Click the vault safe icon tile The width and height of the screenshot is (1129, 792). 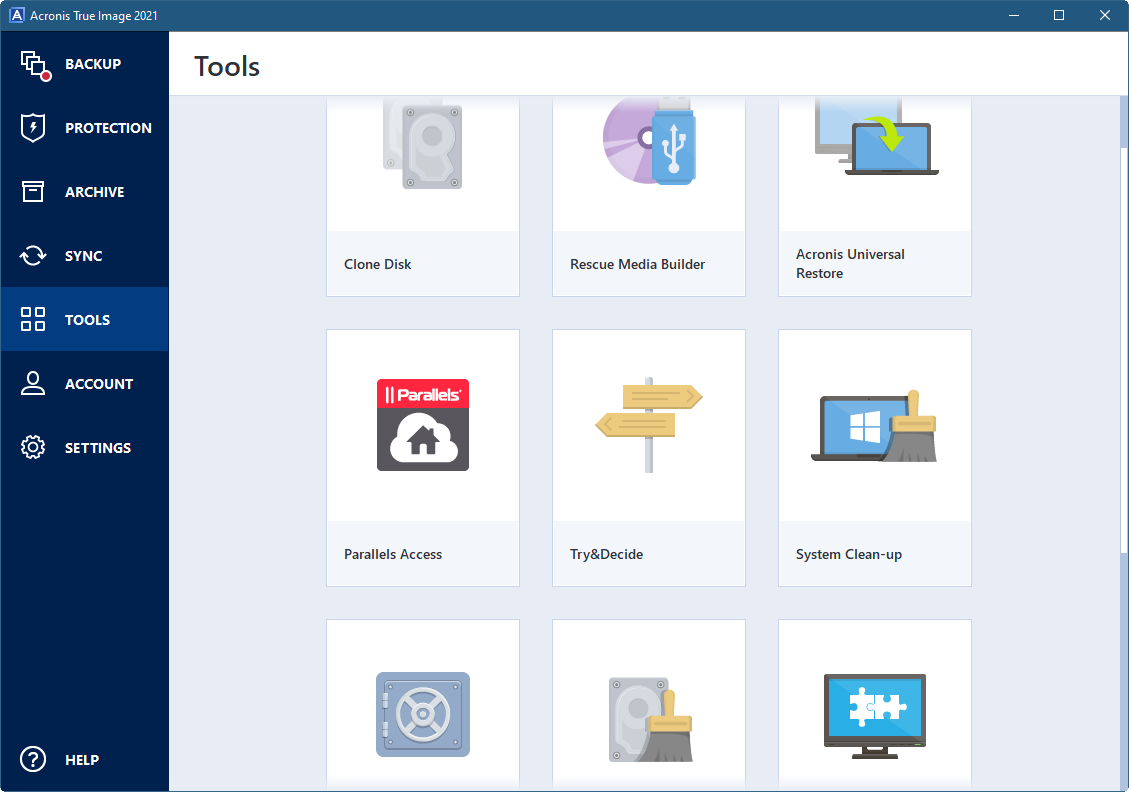423,714
